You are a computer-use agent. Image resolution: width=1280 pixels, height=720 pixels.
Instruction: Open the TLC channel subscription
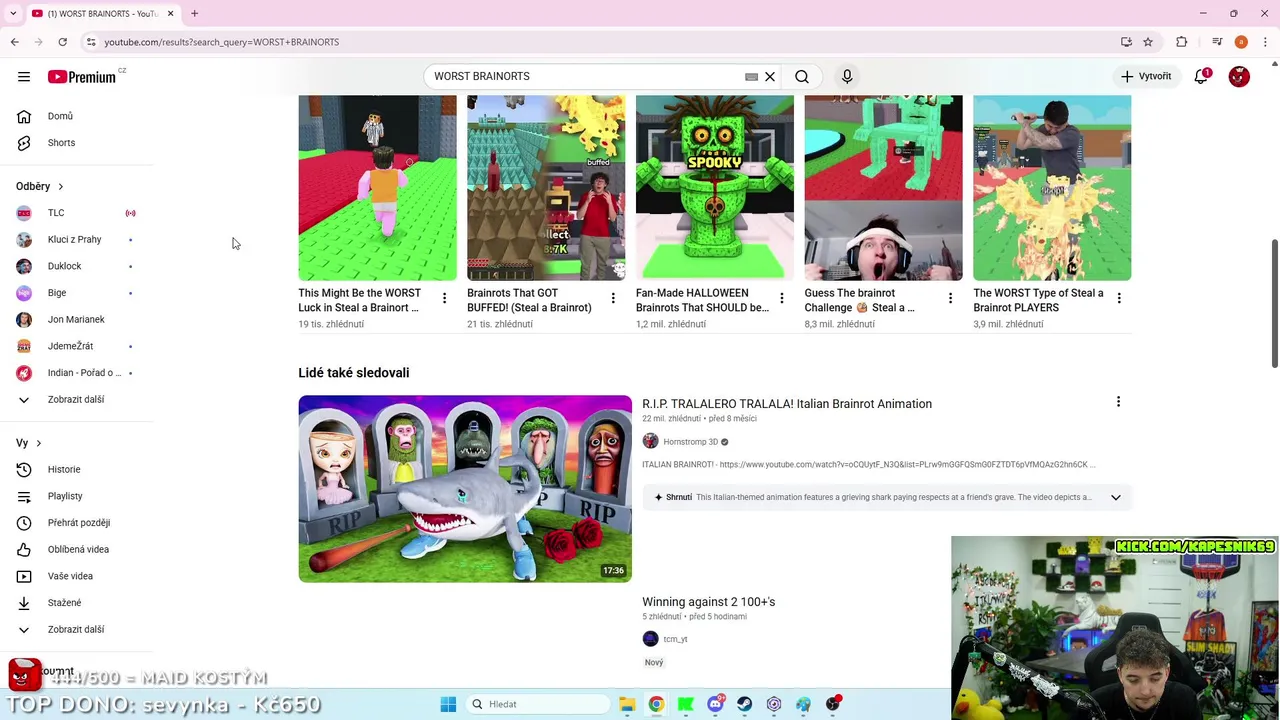(78, 213)
